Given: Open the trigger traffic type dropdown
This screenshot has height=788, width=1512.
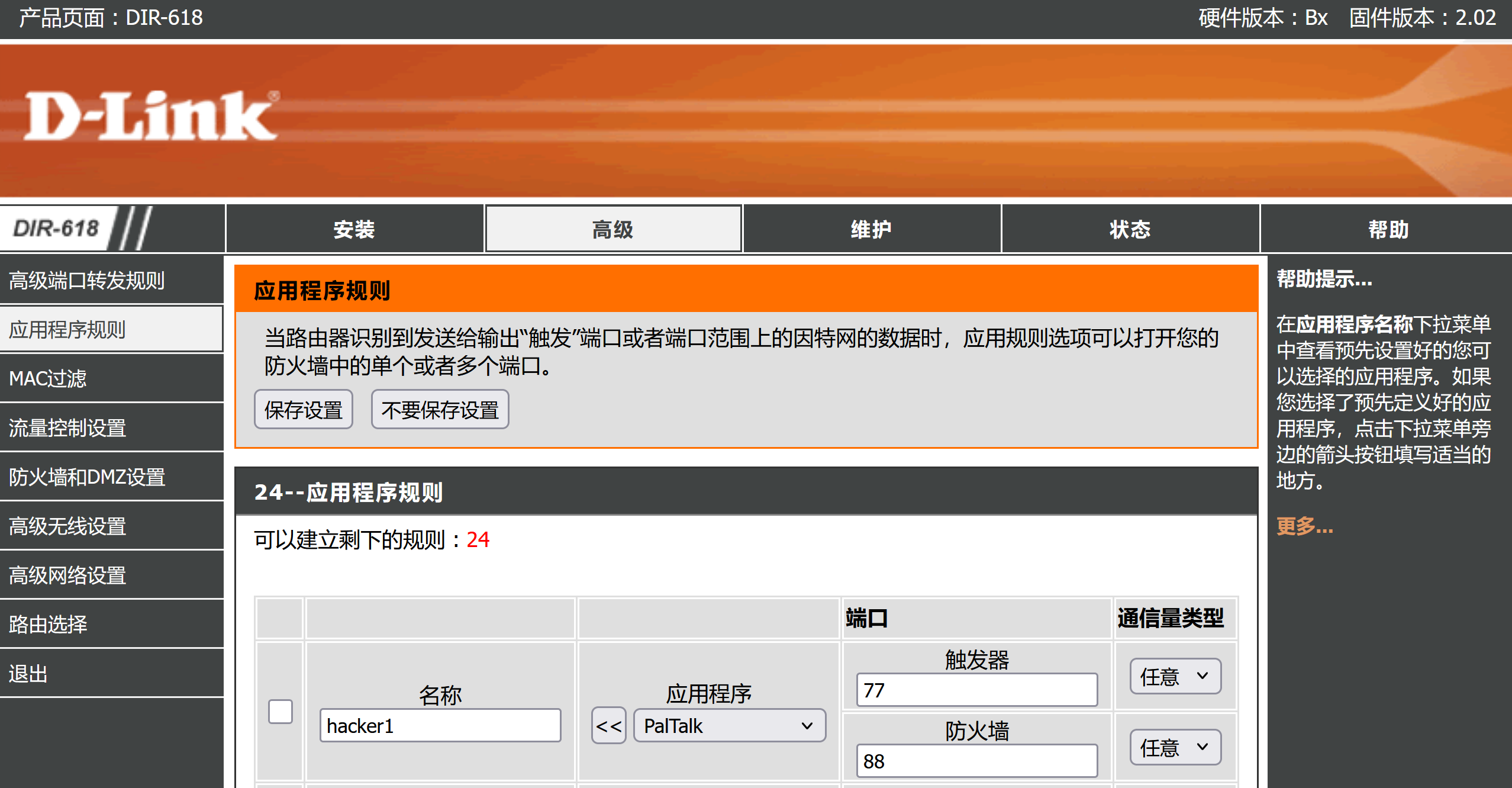Looking at the screenshot, I should pyautogui.click(x=1175, y=676).
